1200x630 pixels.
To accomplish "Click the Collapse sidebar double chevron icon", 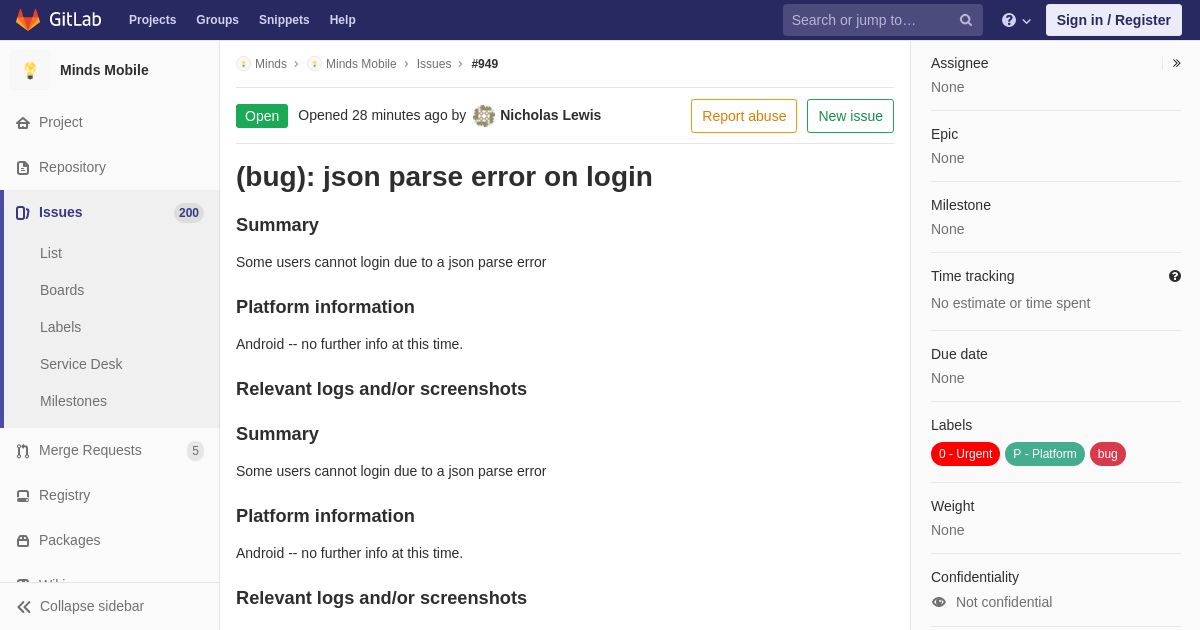I will point(24,607).
